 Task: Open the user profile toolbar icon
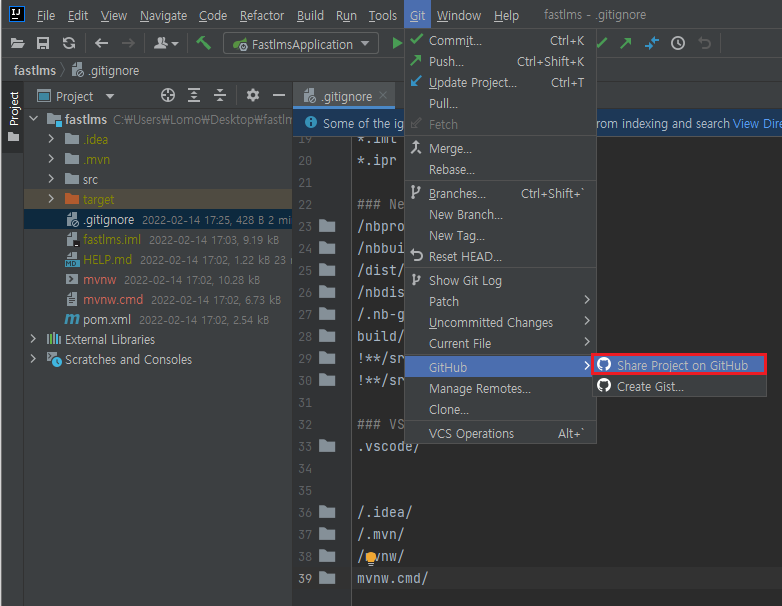(x=166, y=43)
